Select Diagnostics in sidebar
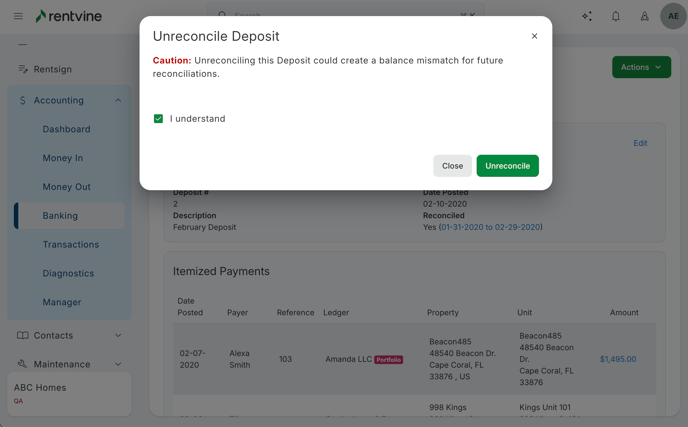Image resolution: width=688 pixels, height=427 pixels. 68,273
